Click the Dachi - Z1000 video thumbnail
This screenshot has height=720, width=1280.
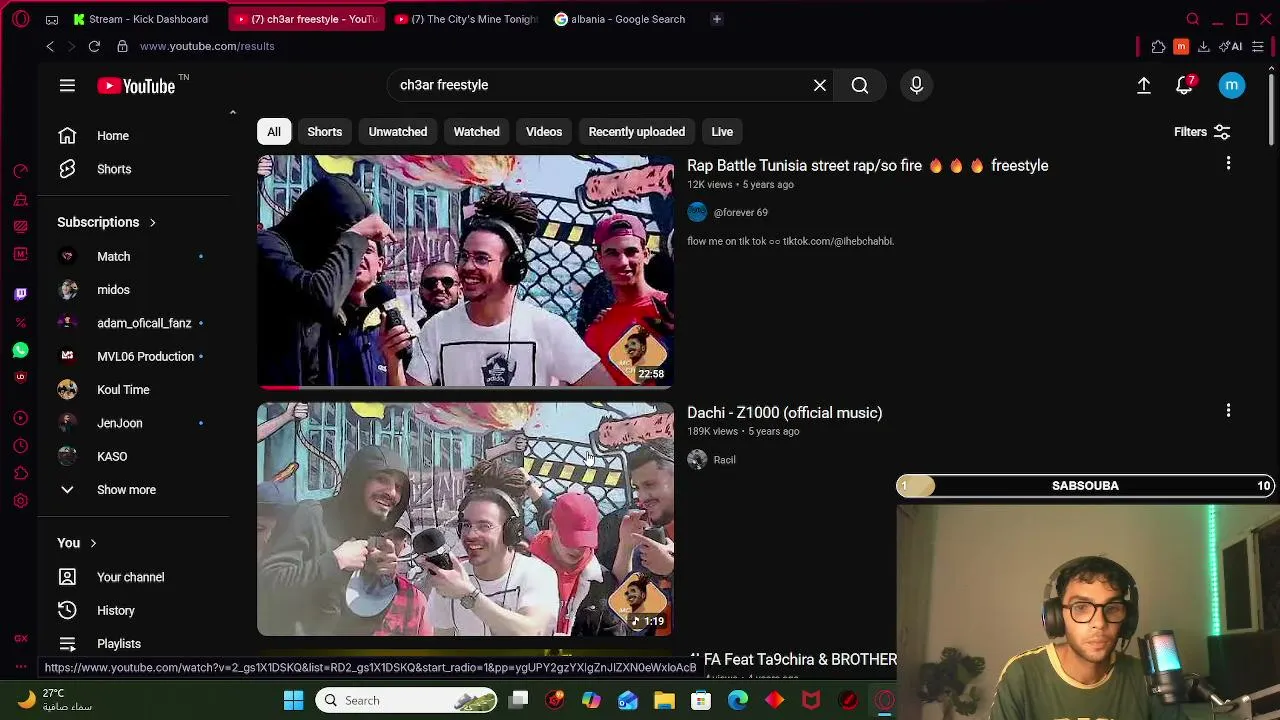click(x=465, y=519)
